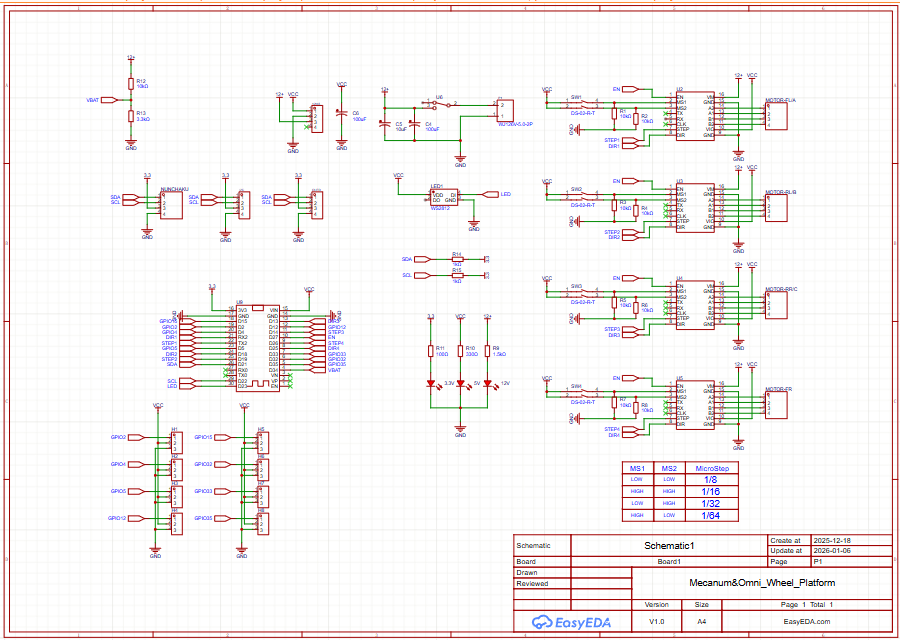Select the U6 slide switch symbol
The height and width of the screenshot is (640, 900).
click(439, 104)
